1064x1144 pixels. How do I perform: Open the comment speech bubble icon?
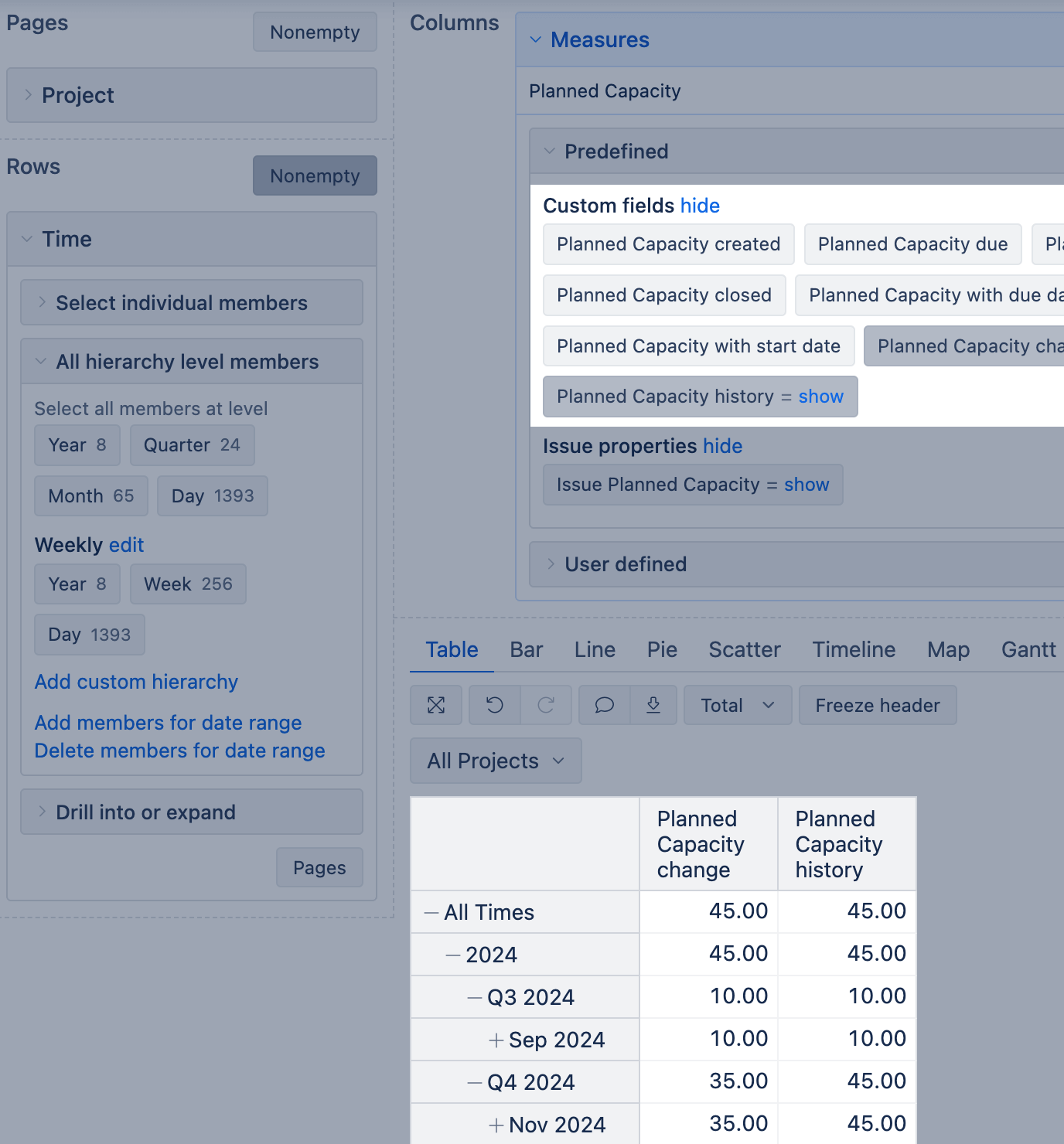point(604,705)
